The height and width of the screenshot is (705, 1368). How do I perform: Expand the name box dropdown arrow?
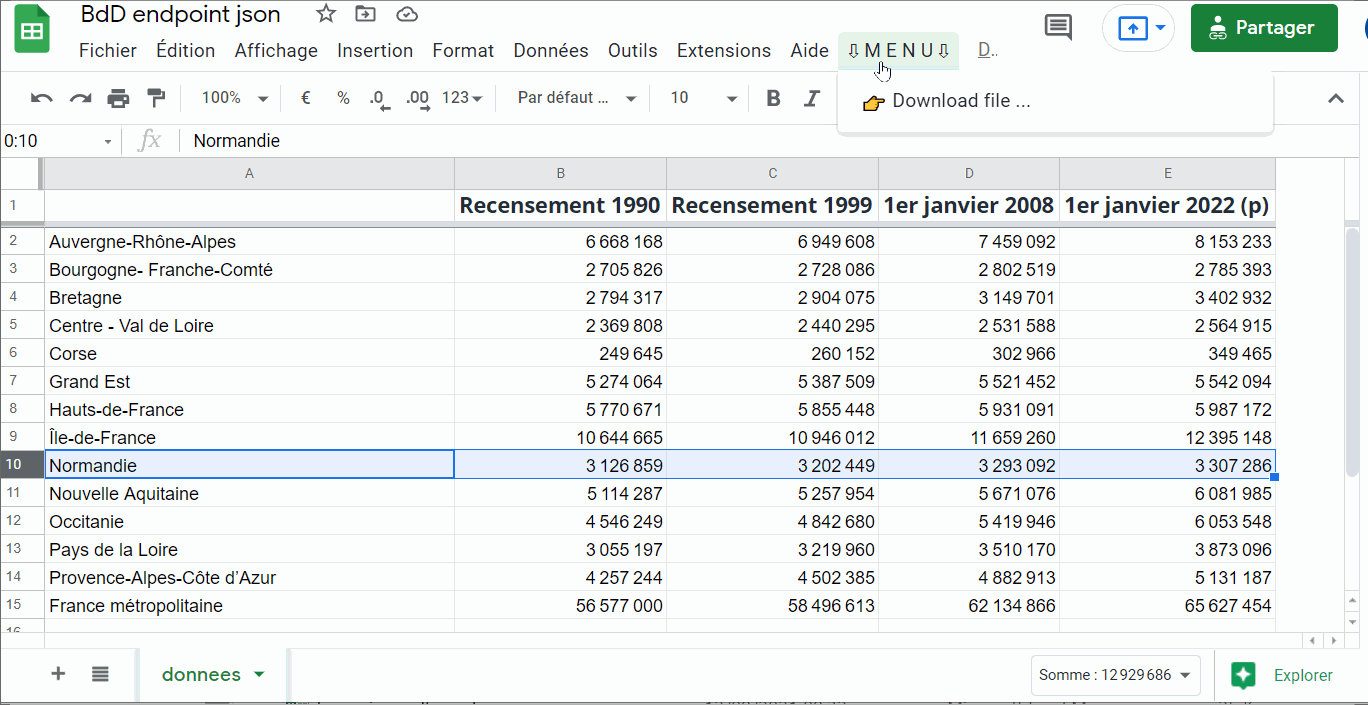[x=108, y=142]
